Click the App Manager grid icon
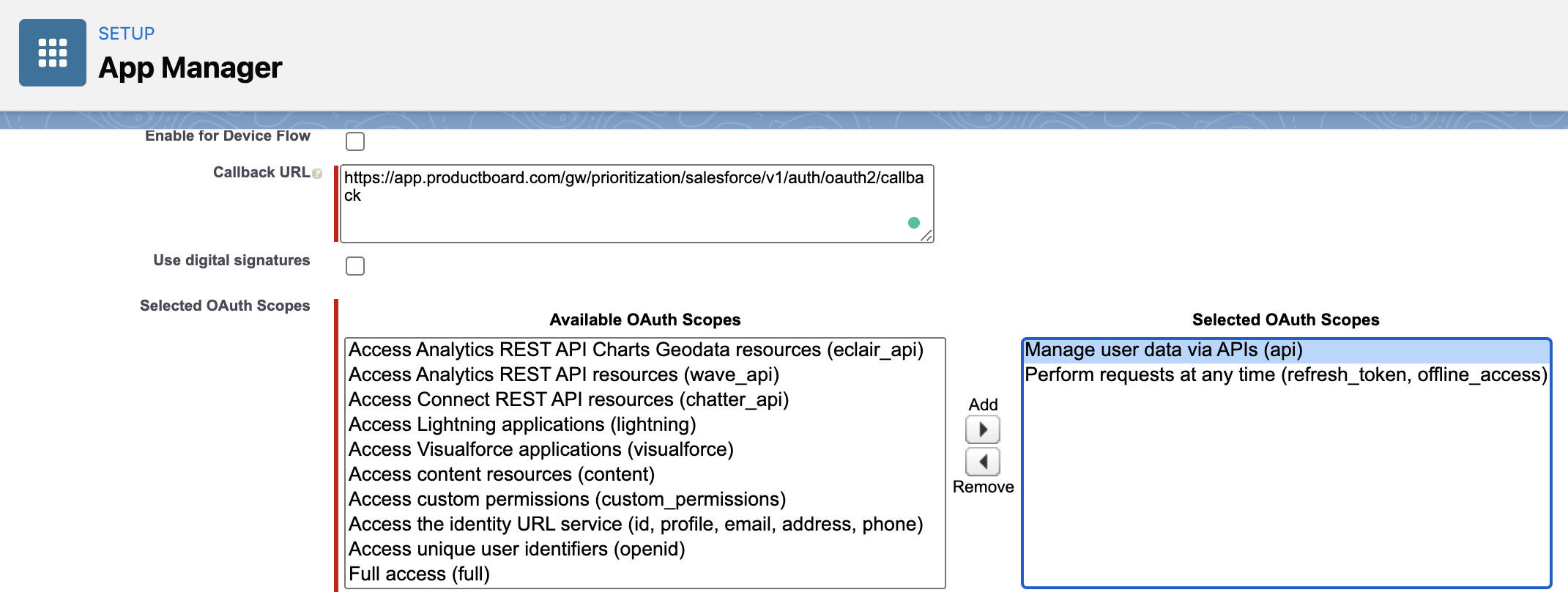This screenshot has width=1568, height=598. tap(53, 53)
